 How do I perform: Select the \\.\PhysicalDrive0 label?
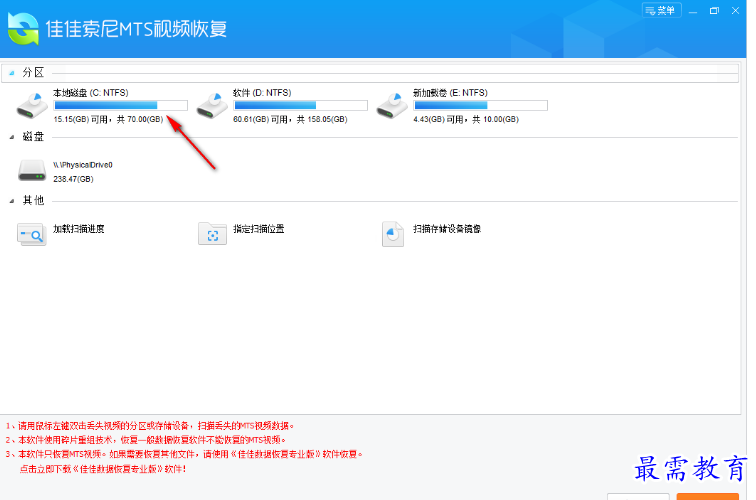coord(83,165)
